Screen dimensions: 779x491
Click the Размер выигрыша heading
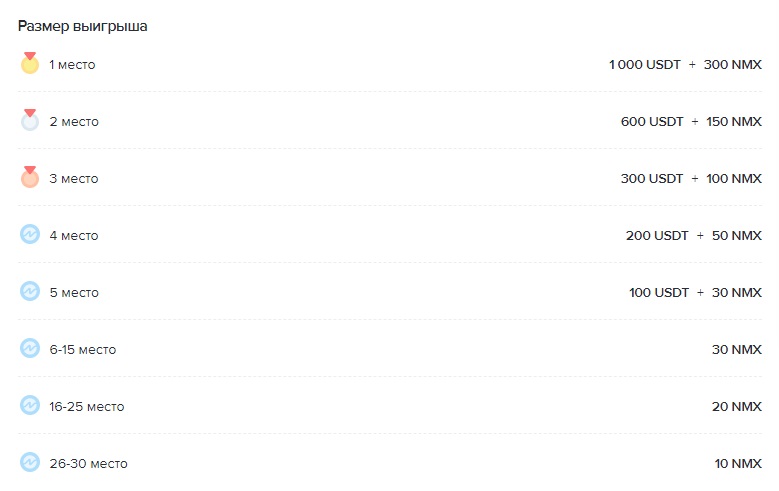click(83, 26)
